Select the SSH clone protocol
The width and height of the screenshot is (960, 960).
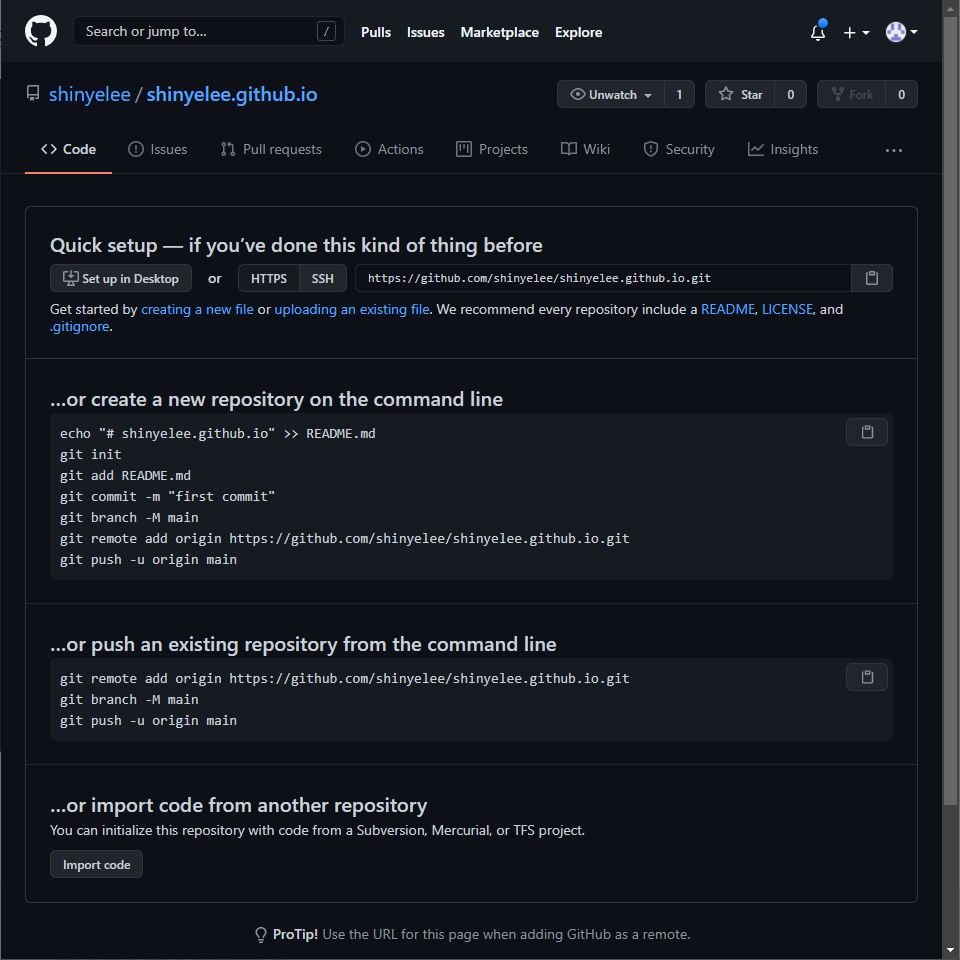(x=323, y=279)
